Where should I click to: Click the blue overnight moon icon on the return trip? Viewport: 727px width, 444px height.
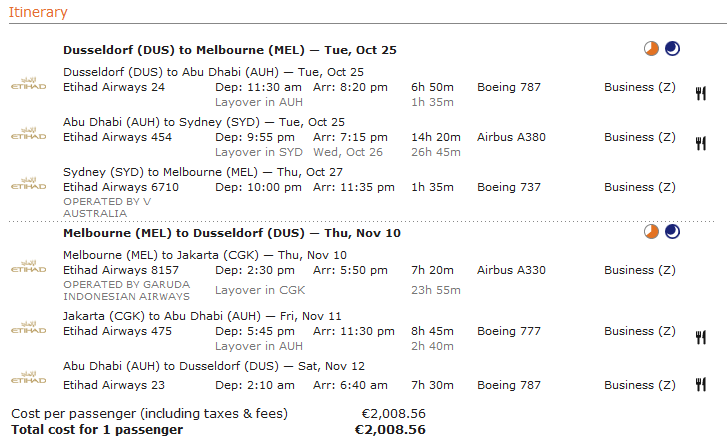coord(672,232)
